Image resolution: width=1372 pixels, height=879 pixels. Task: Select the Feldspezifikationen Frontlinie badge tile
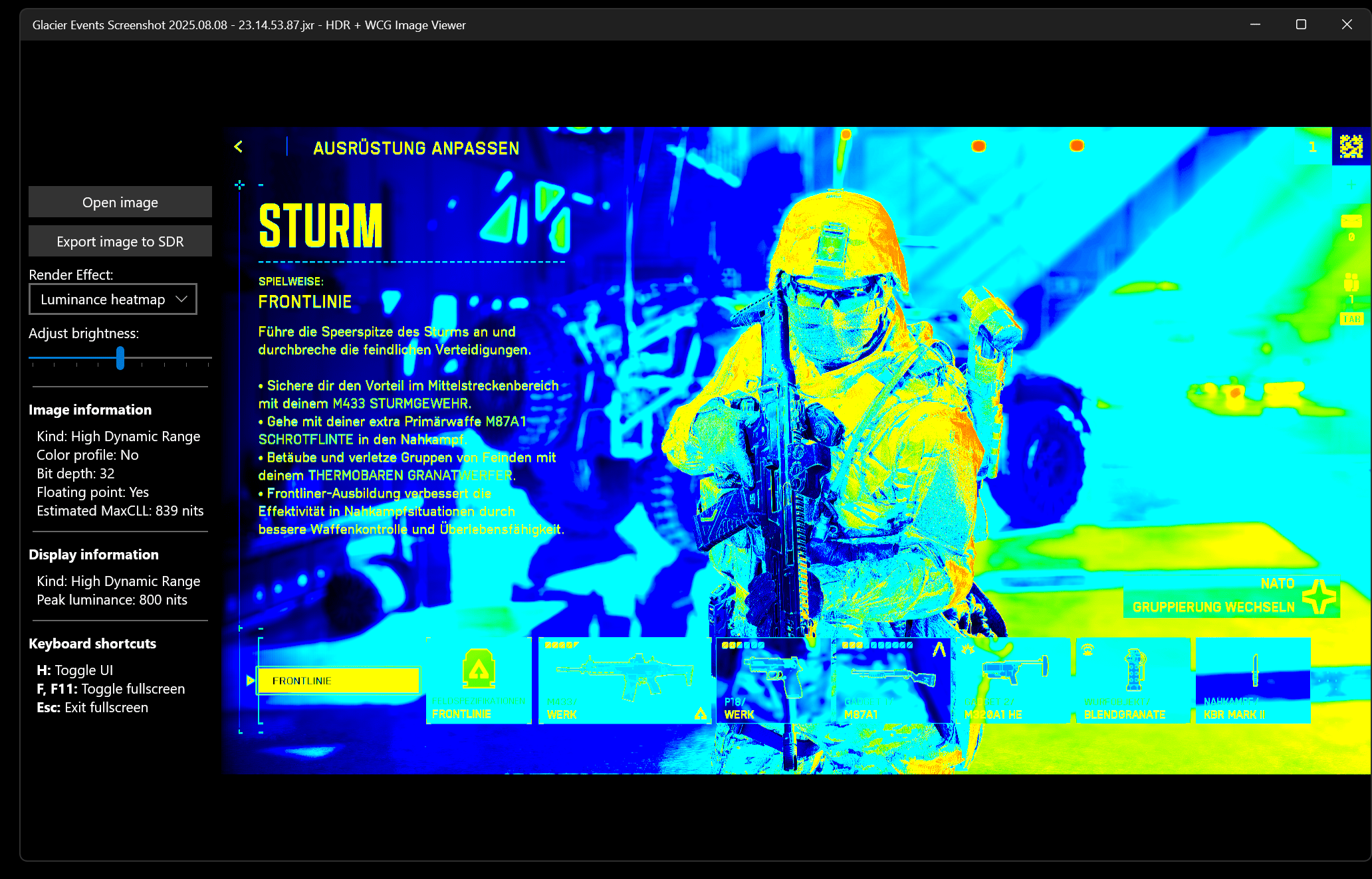point(479,680)
